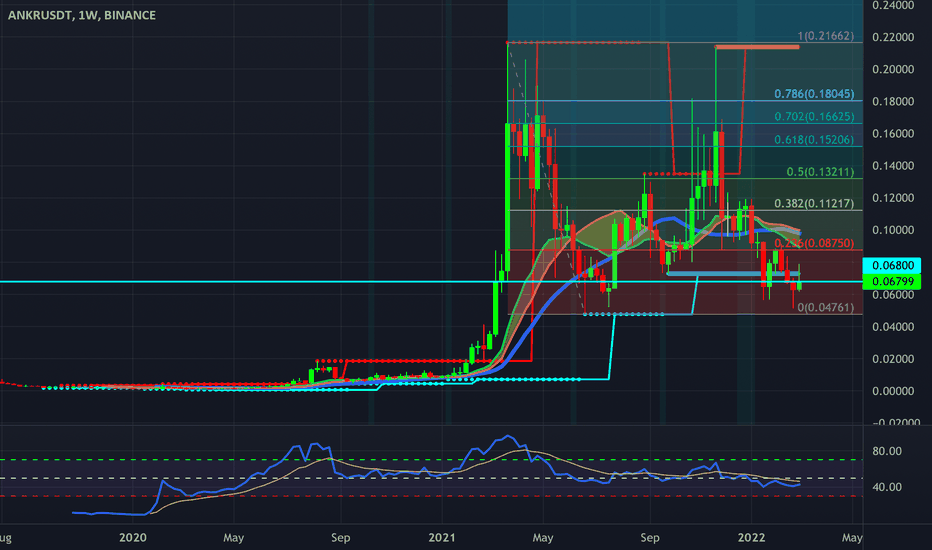Click the 0.12000 price axis label
The image size is (932, 550).
893,197
